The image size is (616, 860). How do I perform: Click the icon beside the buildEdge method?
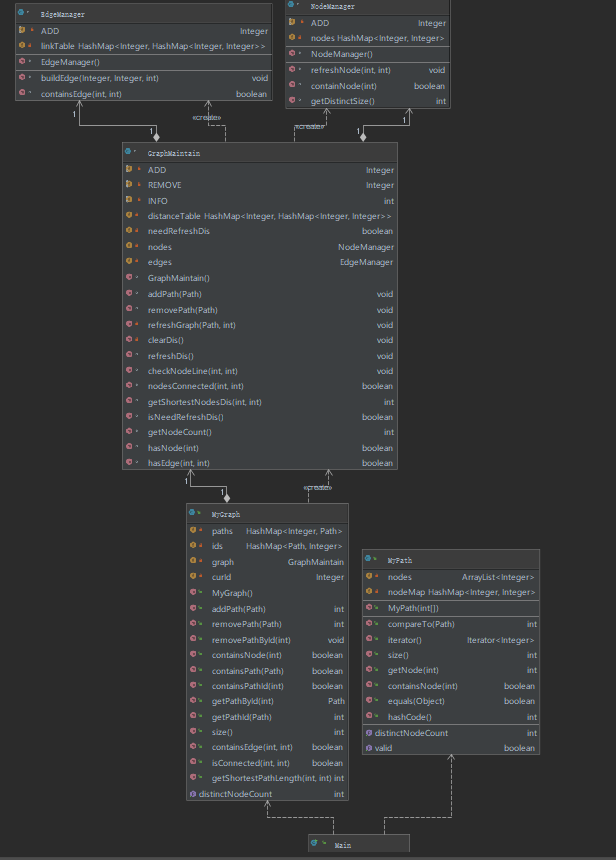point(22,77)
